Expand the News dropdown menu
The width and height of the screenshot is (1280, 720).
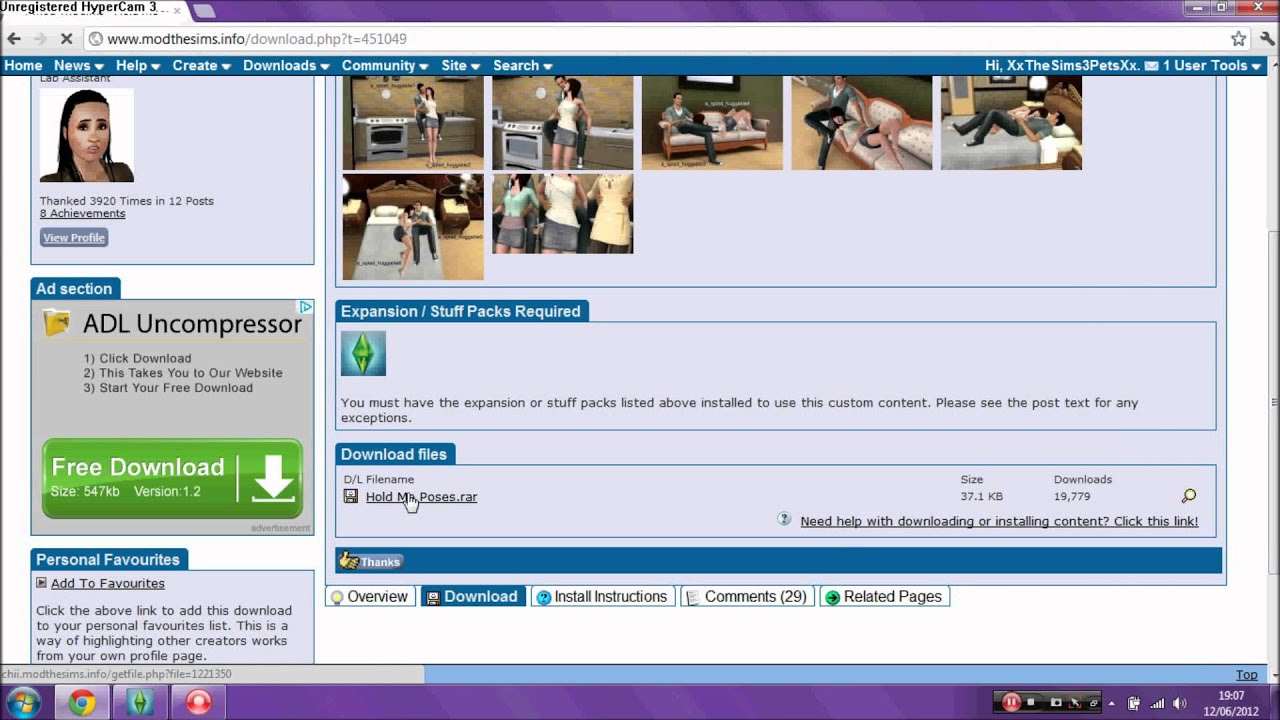(x=78, y=66)
